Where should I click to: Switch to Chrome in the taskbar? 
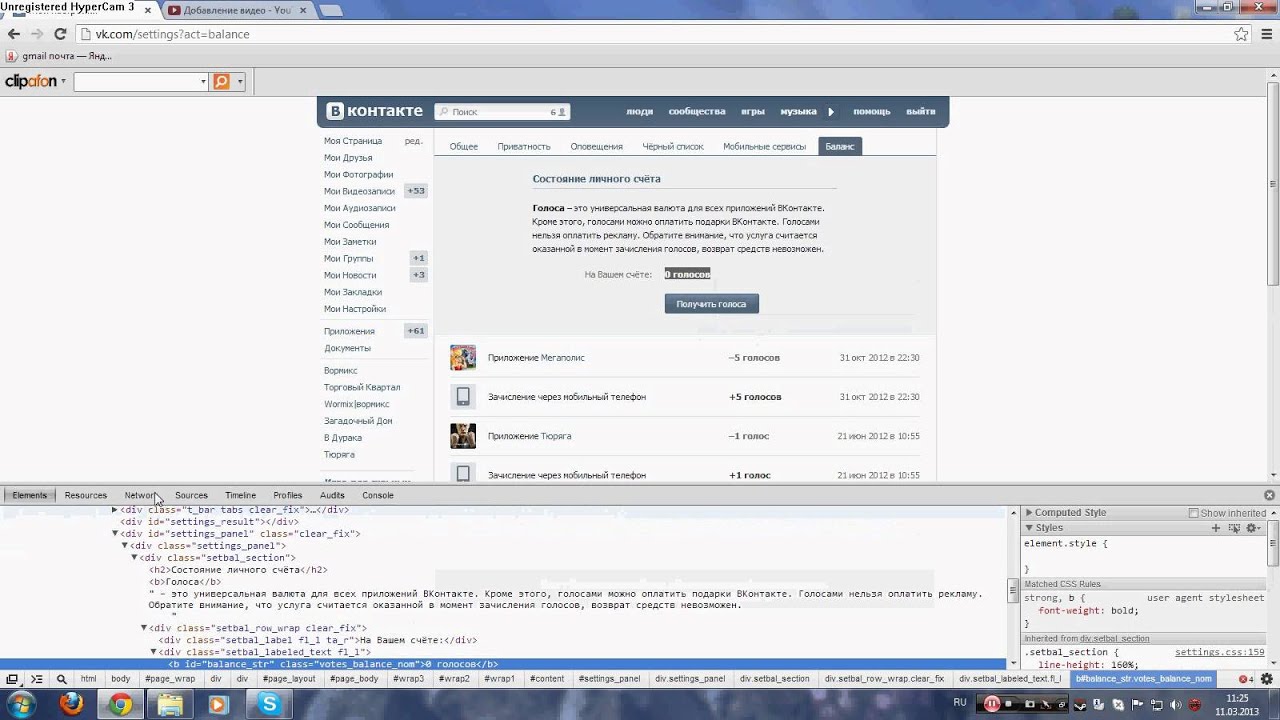[120, 705]
